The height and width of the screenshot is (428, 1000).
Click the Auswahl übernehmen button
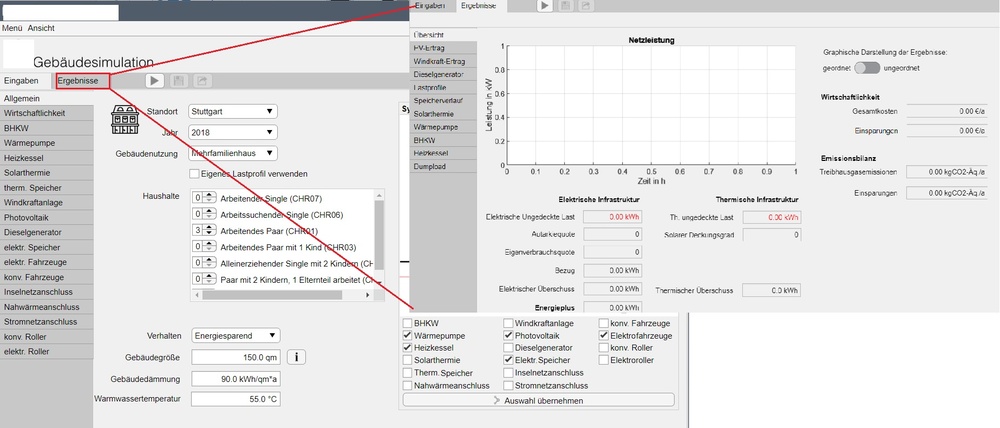[538, 400]
